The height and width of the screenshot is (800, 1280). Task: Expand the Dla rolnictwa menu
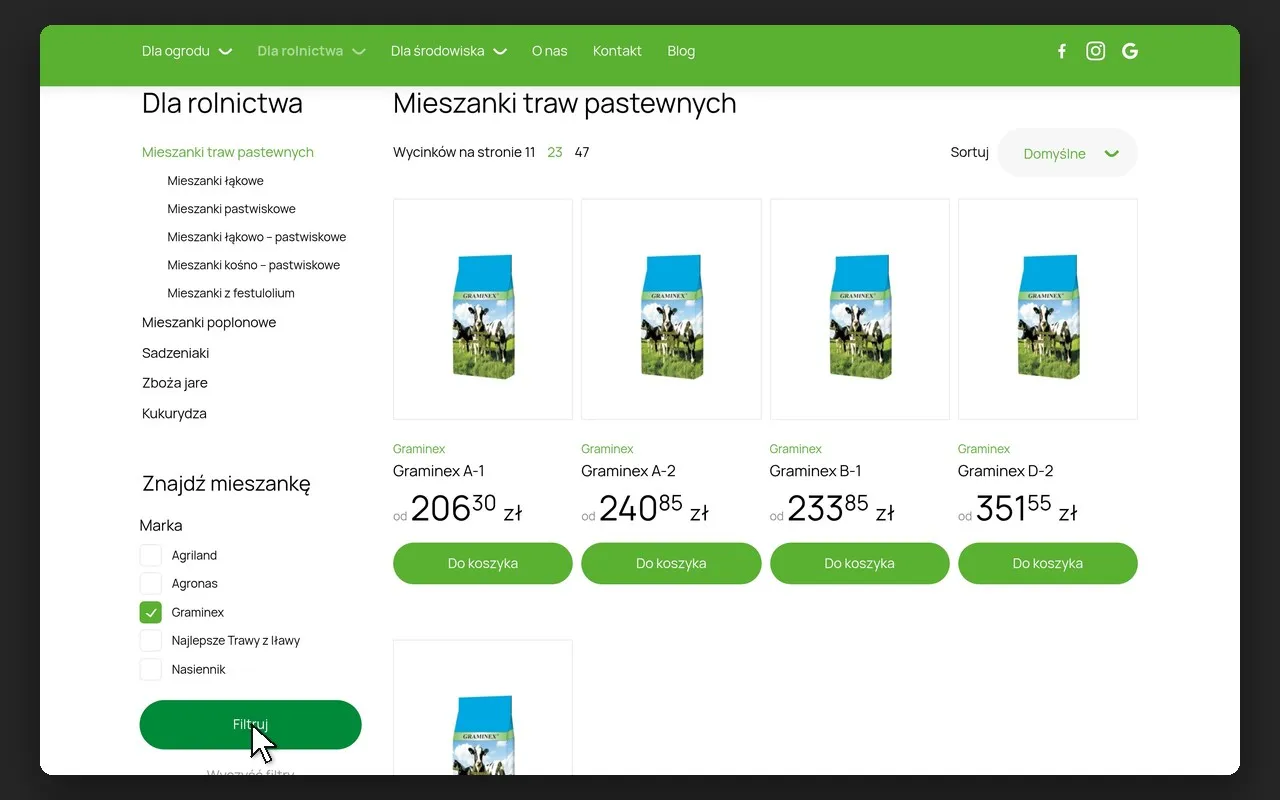point(311,51)
